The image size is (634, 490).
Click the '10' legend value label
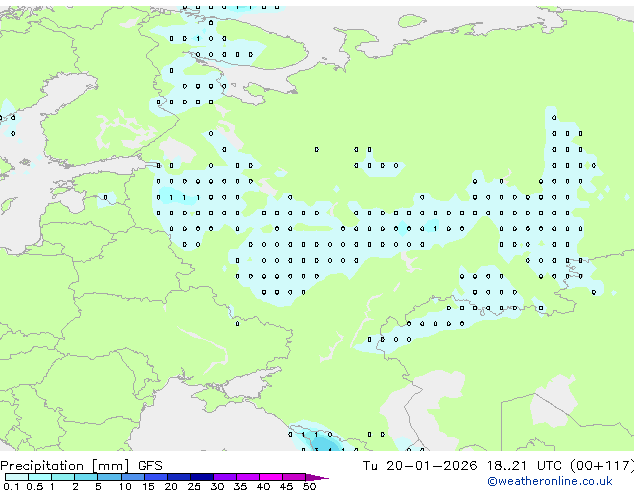(x=125, y=486)
